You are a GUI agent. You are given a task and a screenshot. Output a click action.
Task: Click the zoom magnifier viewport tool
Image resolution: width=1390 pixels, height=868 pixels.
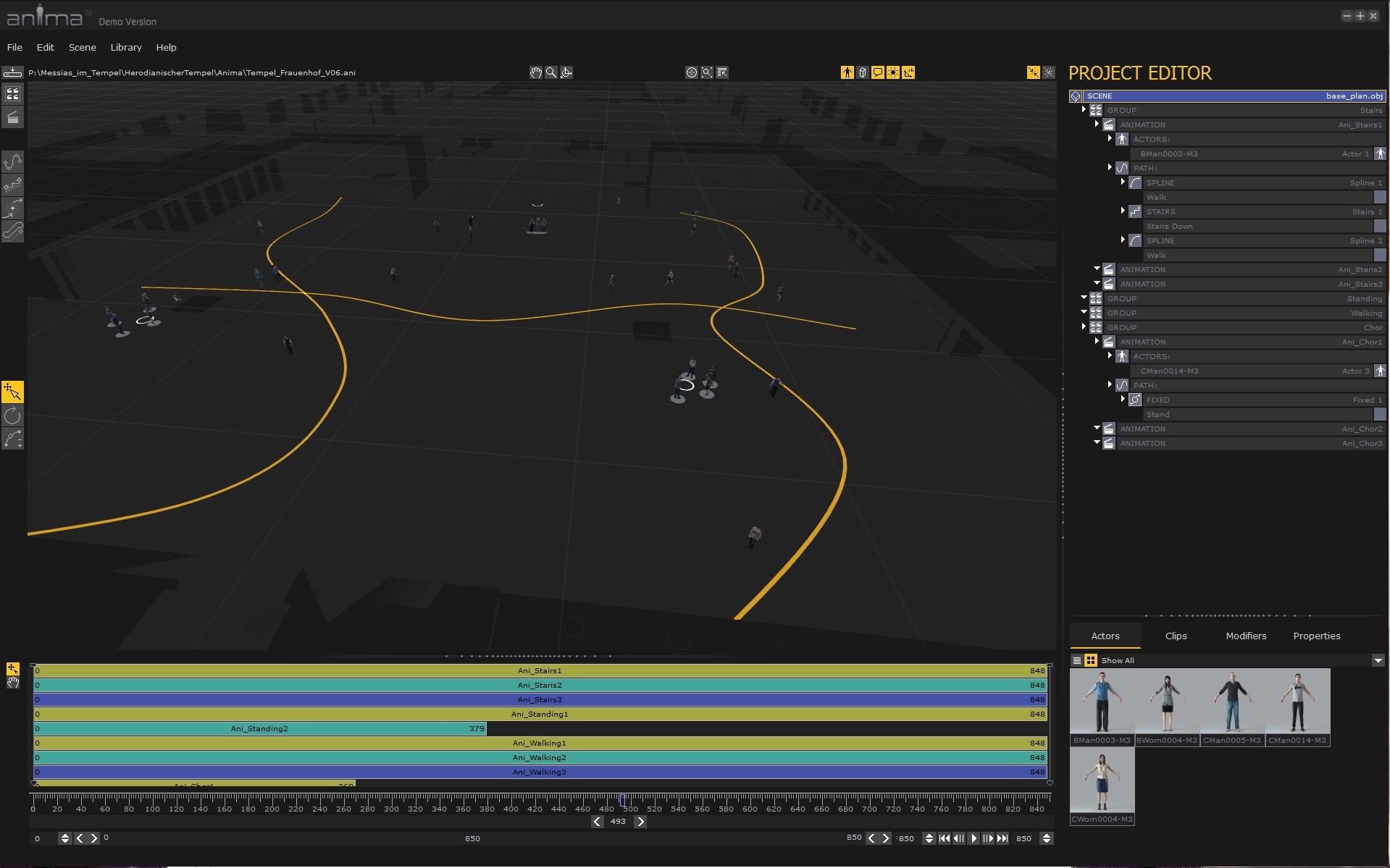(x=551, y=72)
